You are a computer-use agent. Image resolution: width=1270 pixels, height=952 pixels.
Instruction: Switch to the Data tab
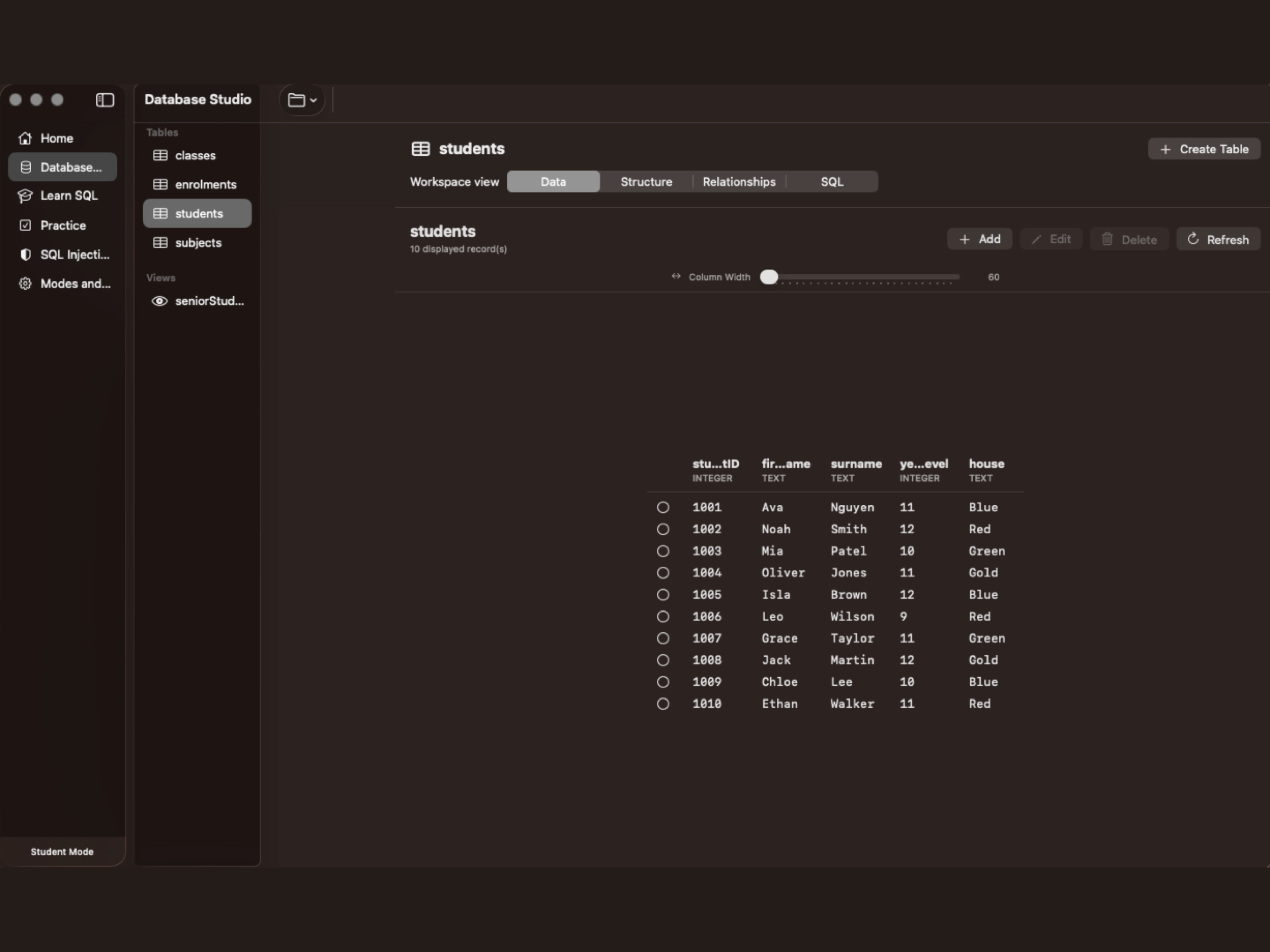click(554, 182)
